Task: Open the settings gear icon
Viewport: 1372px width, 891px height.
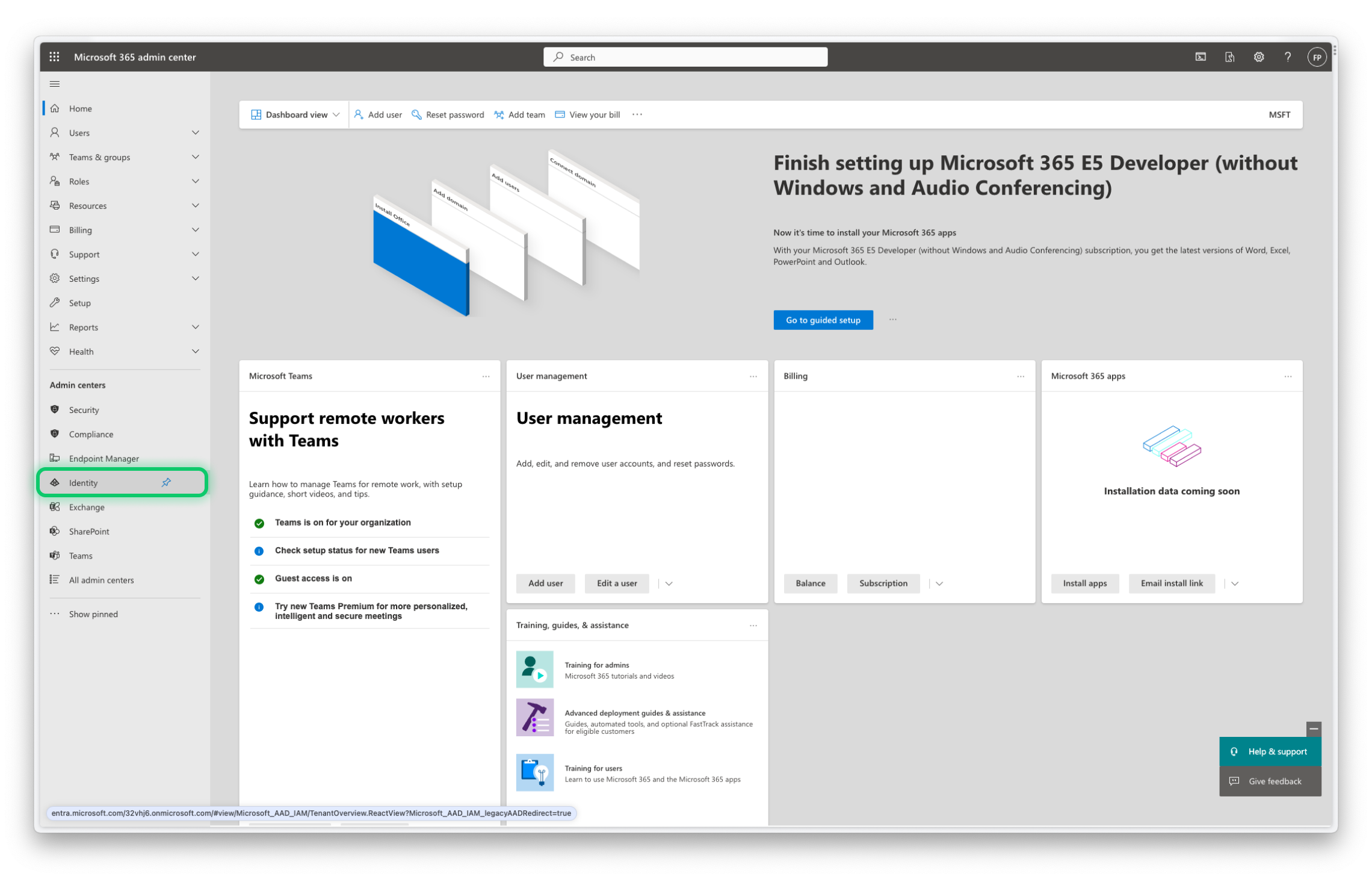Action: [1258, 57]
